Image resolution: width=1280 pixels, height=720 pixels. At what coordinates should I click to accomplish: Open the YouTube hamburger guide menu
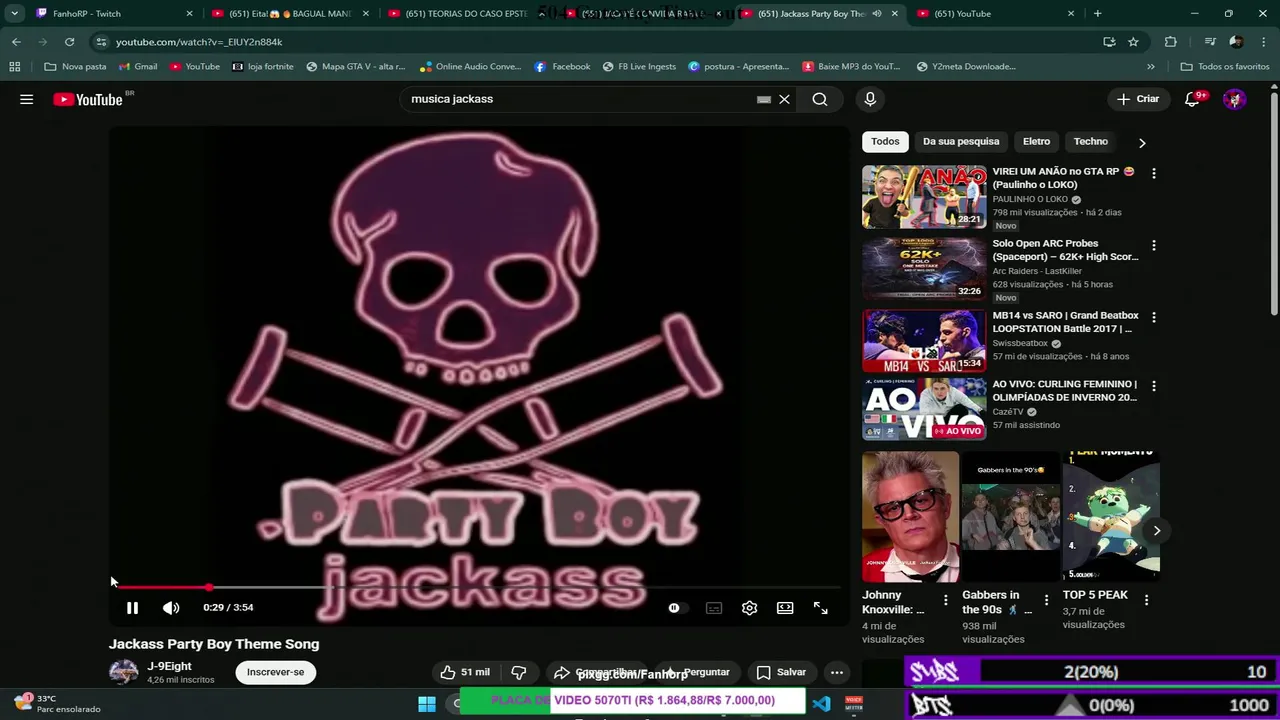pos(27,99)
